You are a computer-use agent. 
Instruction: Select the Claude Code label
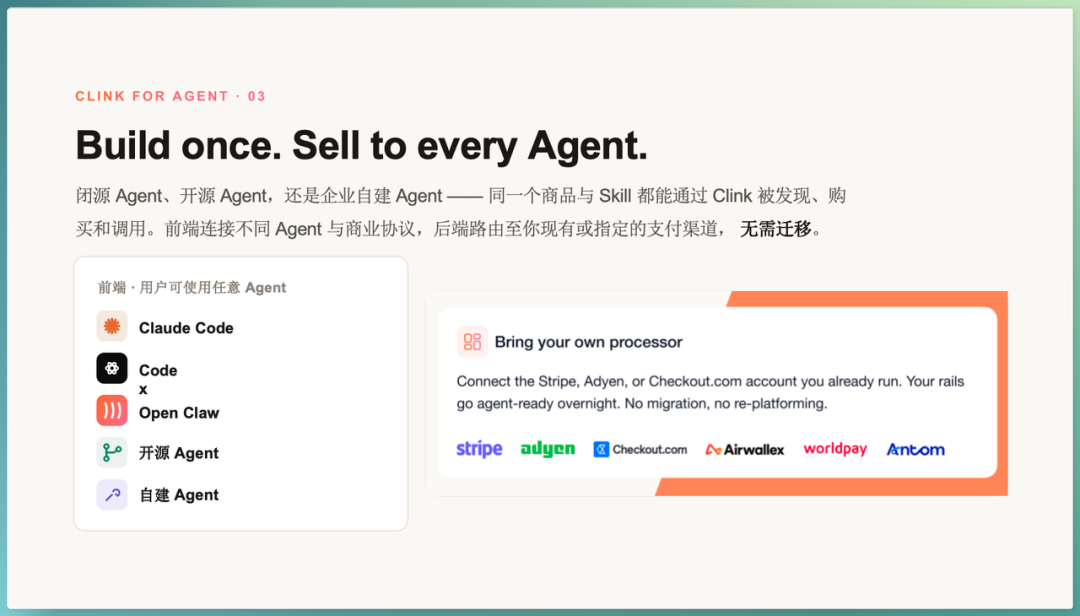(x=186, y=328)
